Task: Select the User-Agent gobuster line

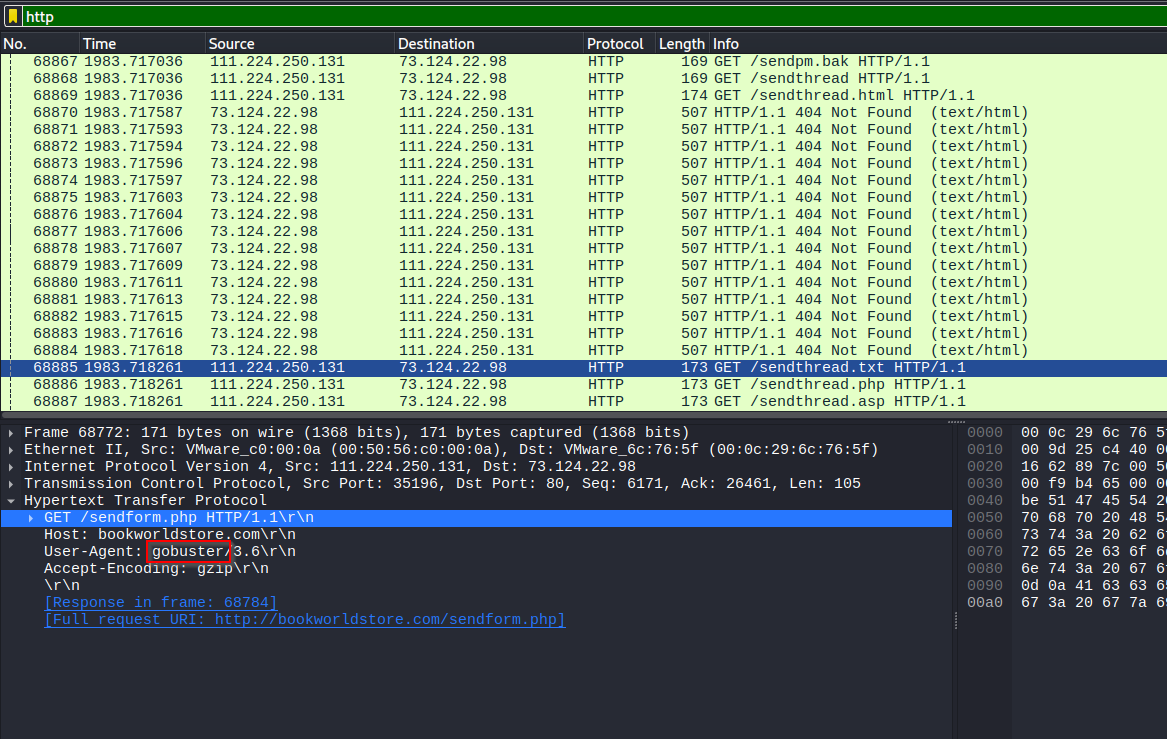Action: [x=170, y=552]
